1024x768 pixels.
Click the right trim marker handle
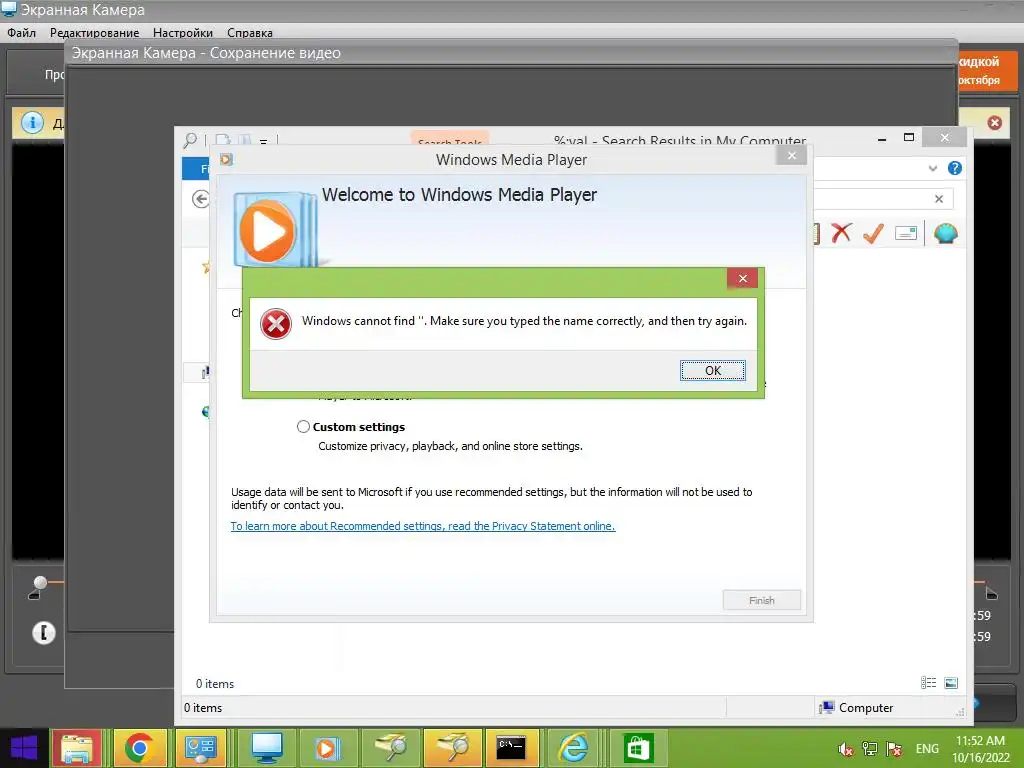tap(991, 592)
